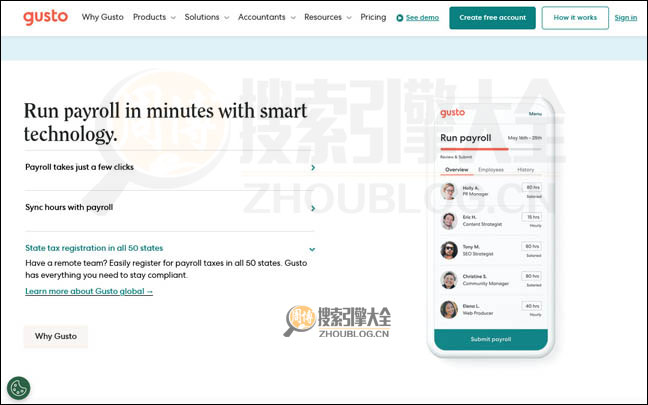Click Menu in phone mockup

pos(535,114)
